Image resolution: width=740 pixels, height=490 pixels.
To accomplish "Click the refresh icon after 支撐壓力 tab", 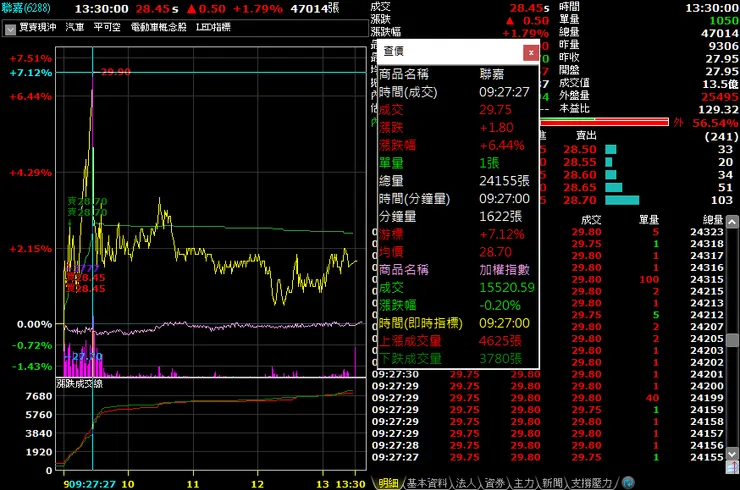I will [x=628, y=482].
